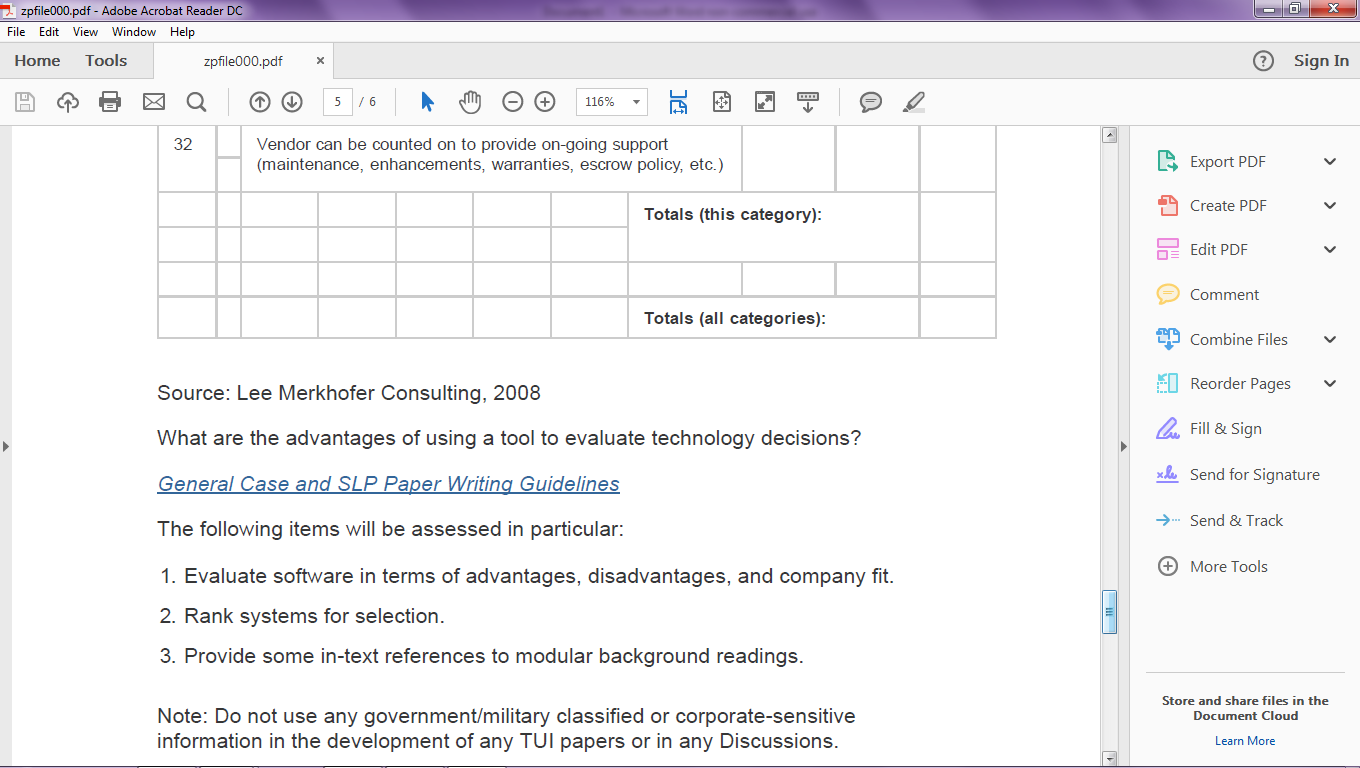This screenshot has width=1360, height=768.
Task: Activate the Hand pan tool
Action: [470, 102]
